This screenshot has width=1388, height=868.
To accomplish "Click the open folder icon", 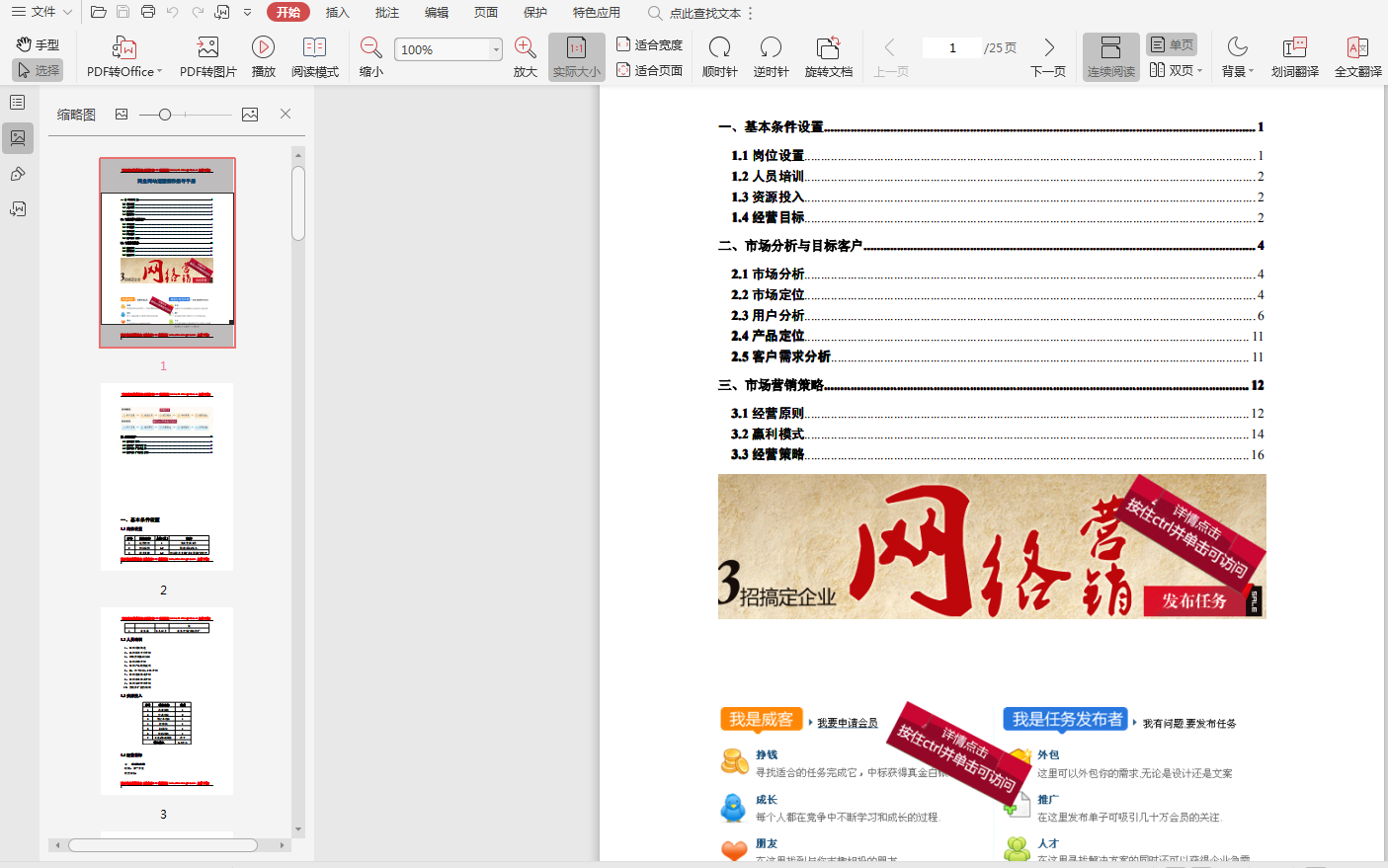I will [x=98, y=12].
